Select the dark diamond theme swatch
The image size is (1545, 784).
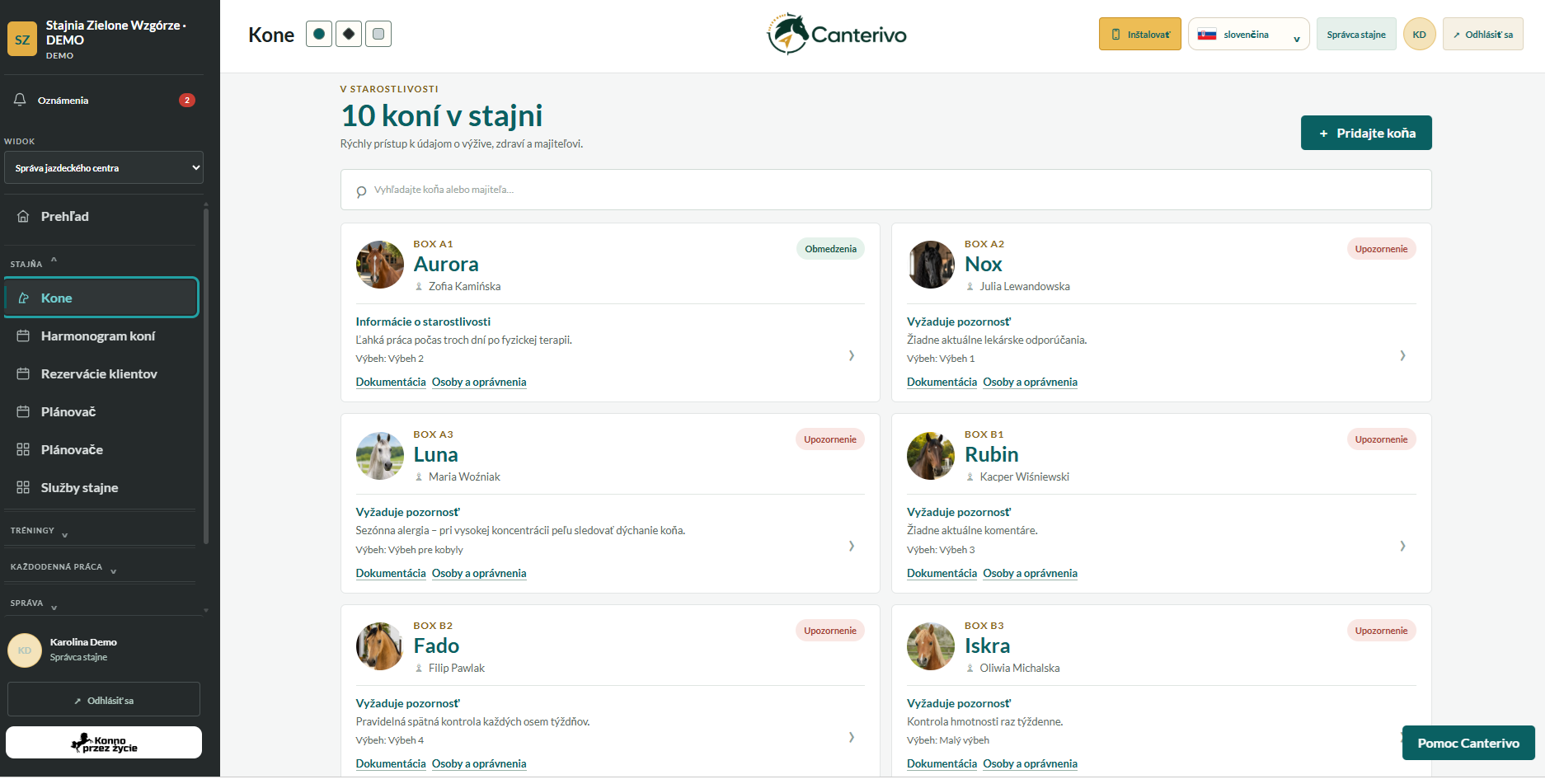[x=349, y=34]
